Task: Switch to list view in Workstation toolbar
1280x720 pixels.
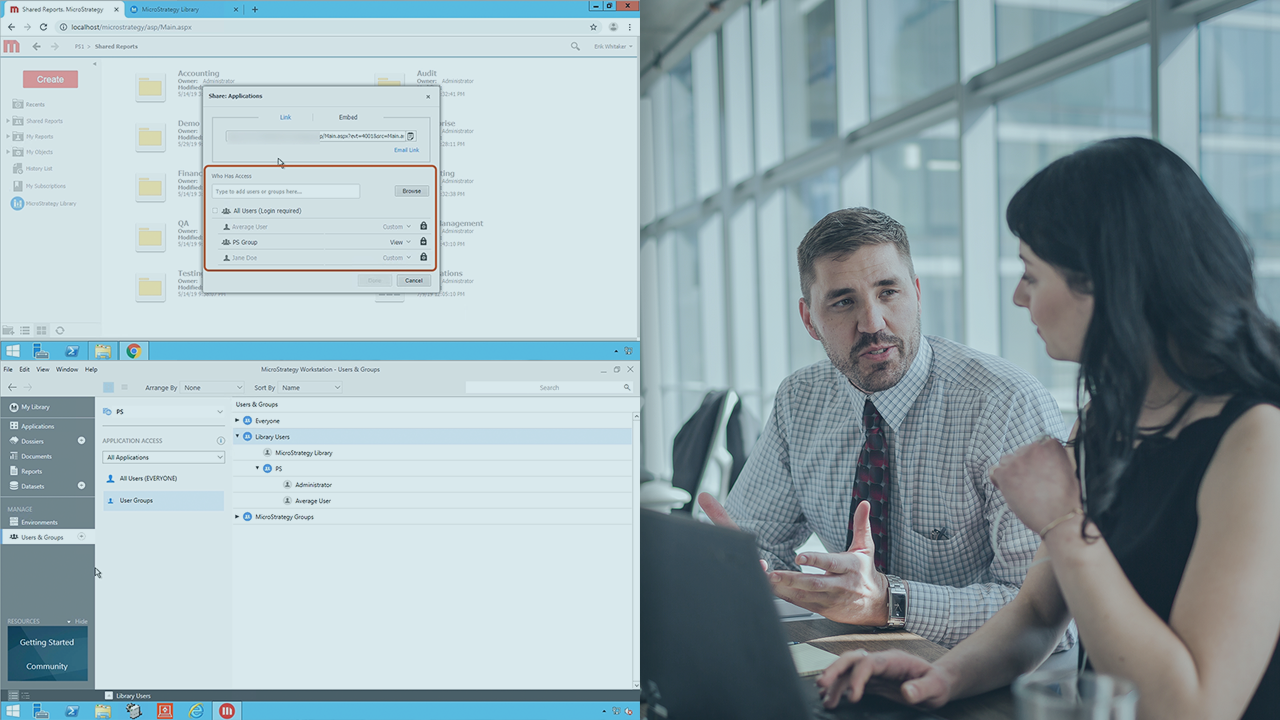Action: coord(125,387)
